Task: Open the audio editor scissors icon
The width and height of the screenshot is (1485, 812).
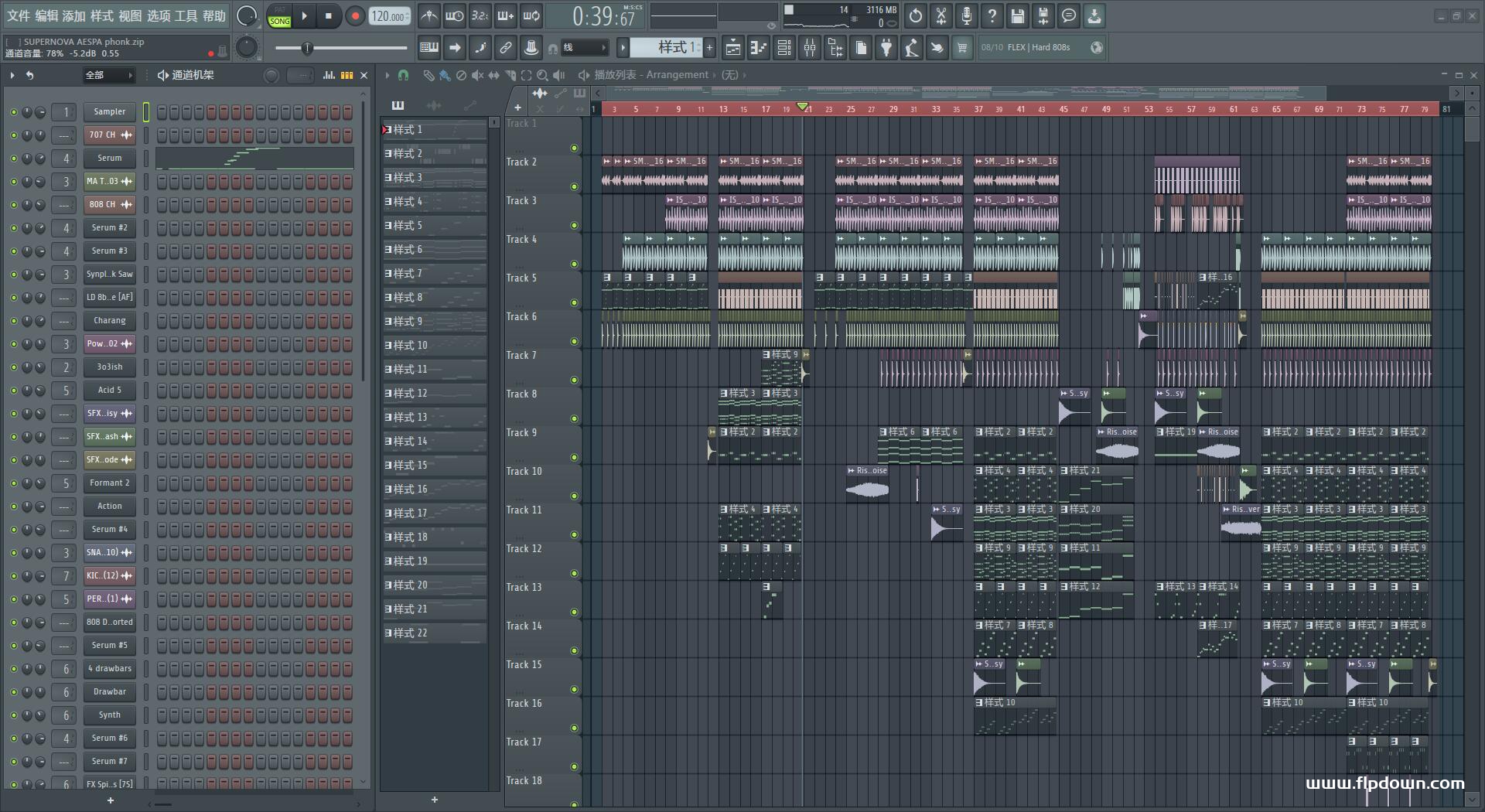Action: (x=941, y=15)
